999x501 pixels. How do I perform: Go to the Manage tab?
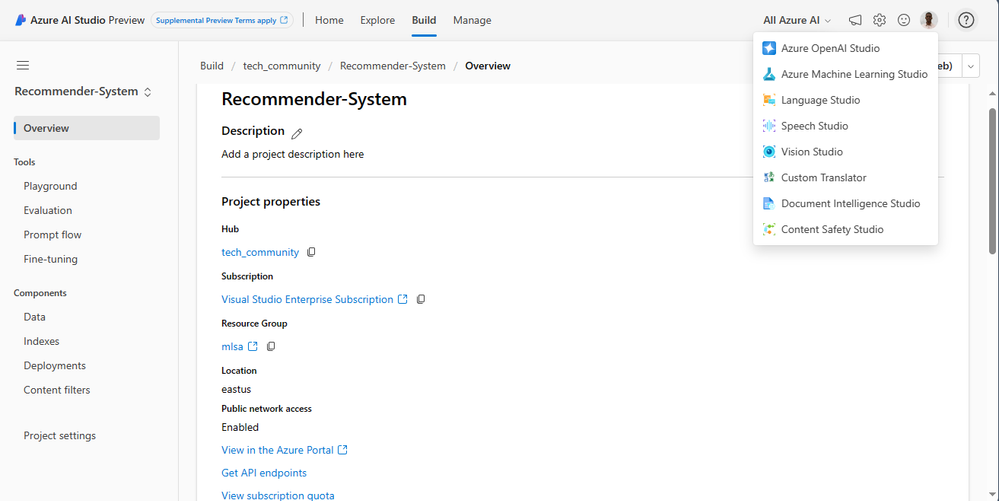click(x=472, y=20)
